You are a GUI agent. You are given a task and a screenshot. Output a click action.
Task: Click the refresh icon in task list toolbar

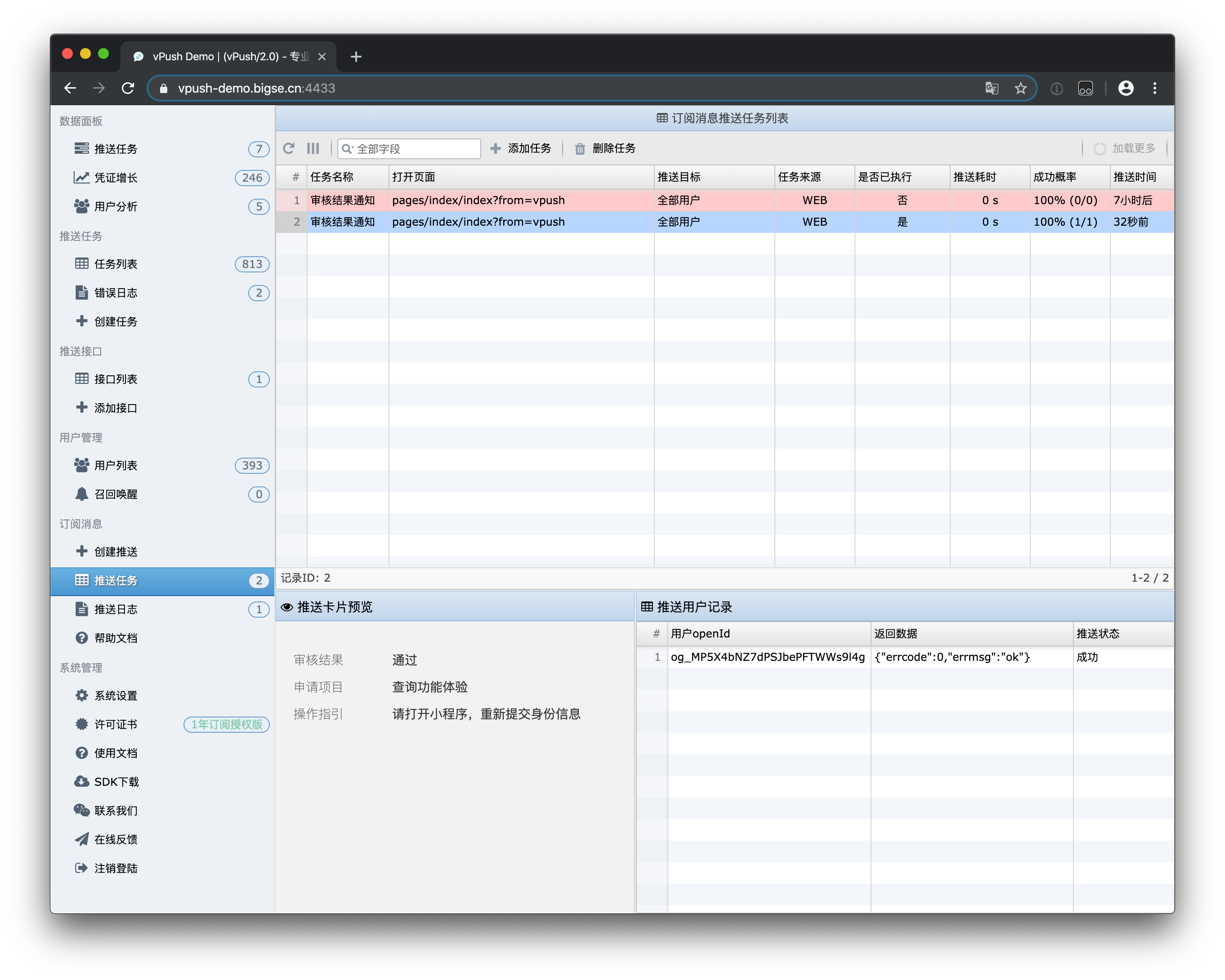click(289, 148)
